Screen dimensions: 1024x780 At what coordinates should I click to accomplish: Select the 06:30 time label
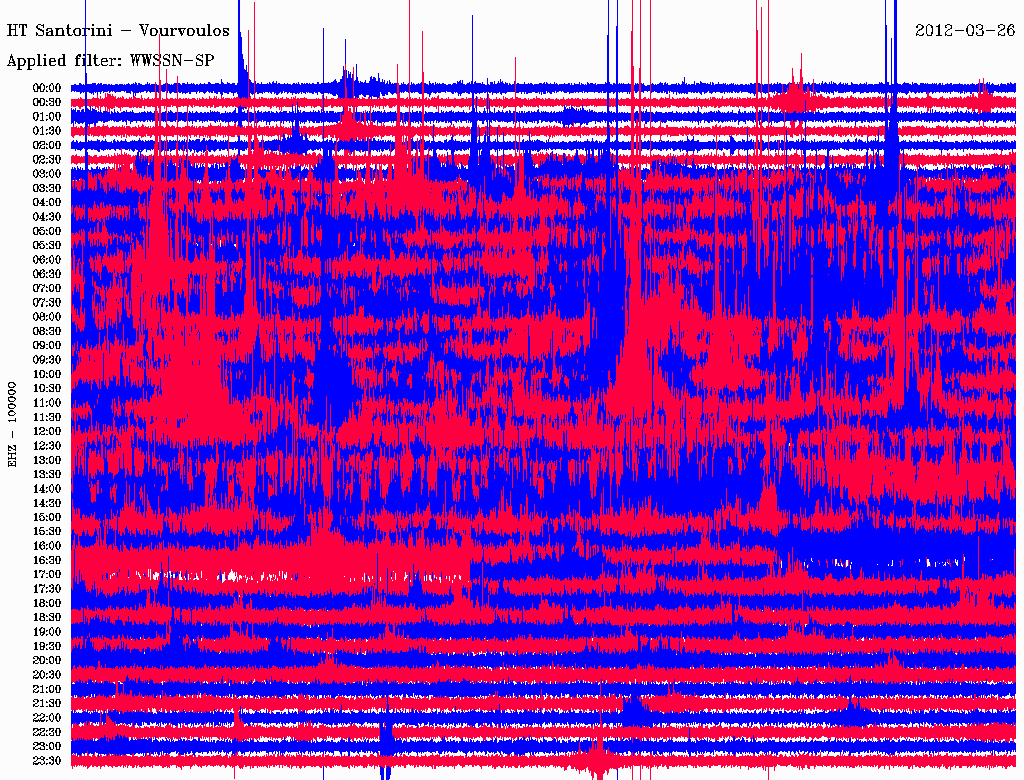click(47, 274)
